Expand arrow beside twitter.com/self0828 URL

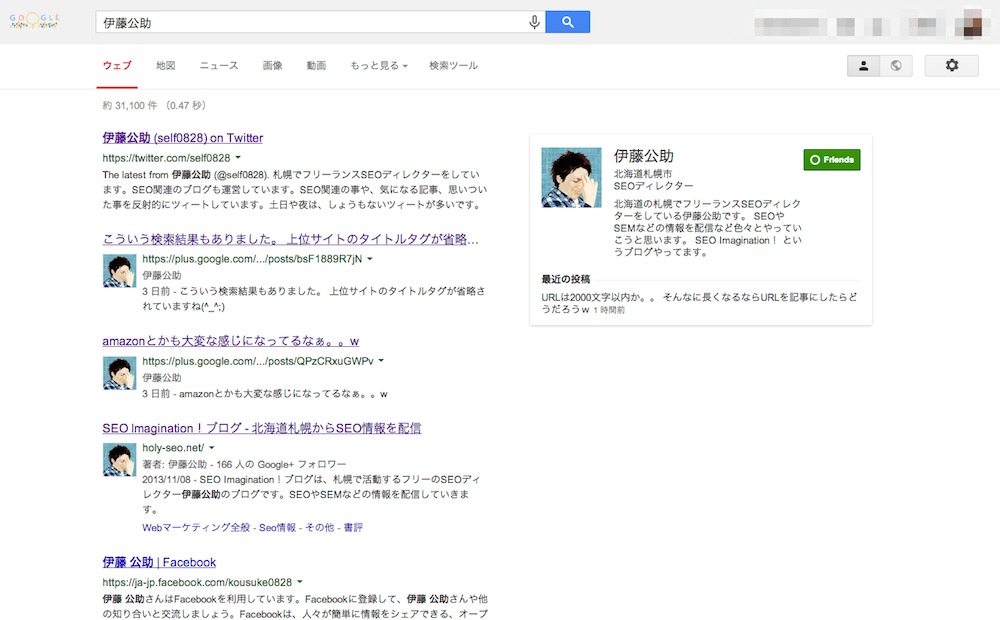(x=238, y=158)
